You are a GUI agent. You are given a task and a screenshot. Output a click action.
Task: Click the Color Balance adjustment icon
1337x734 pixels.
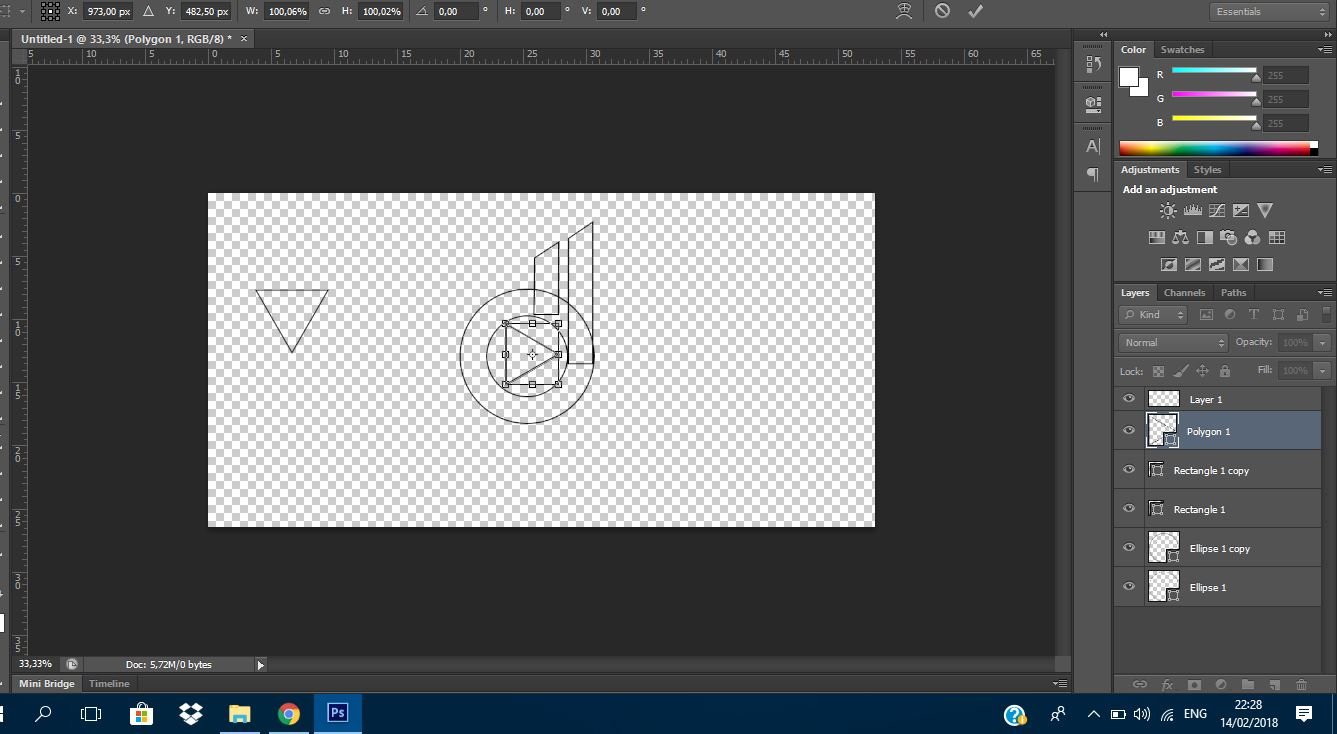(1181, 238)
